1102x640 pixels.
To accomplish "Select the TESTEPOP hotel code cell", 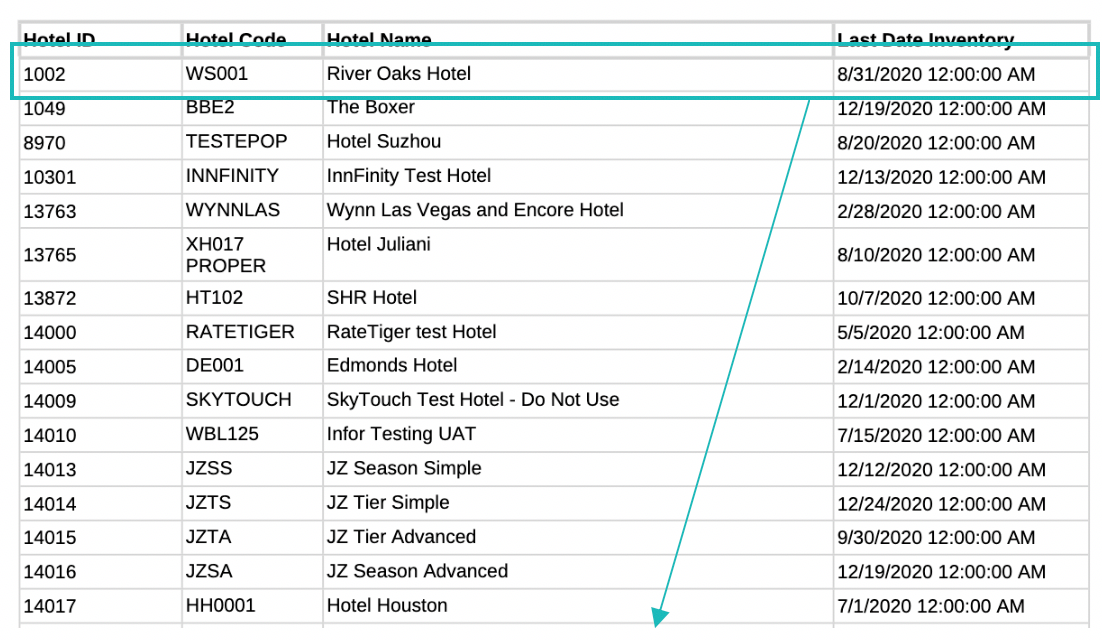I will (236, 142).
